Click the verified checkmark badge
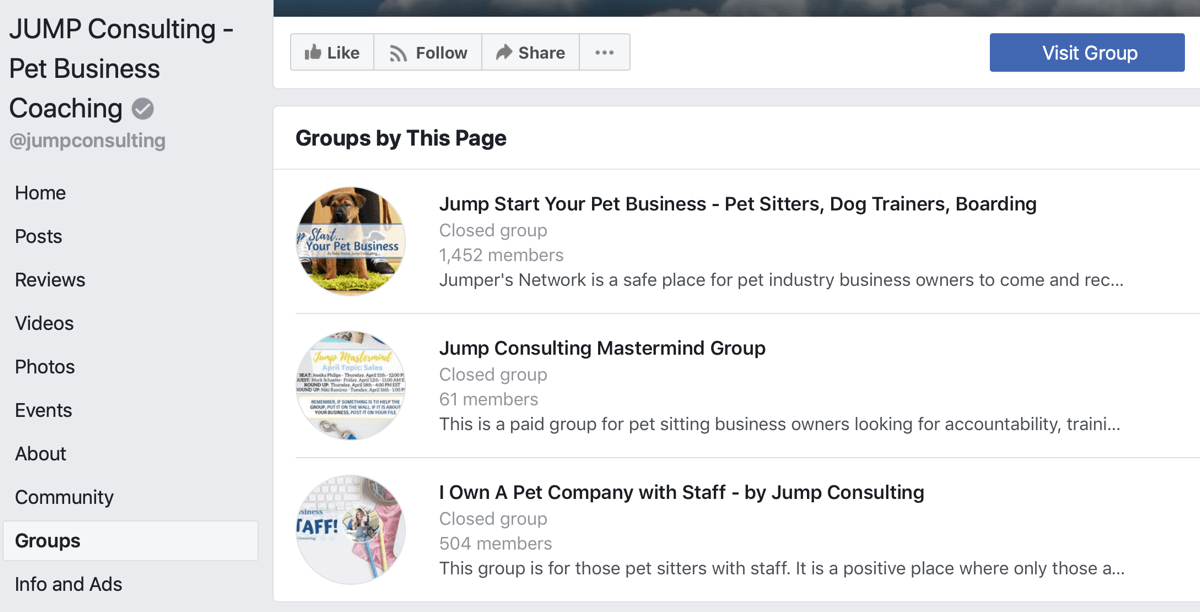This screenshot has width=1200, height=612. [x=143, y=109]
